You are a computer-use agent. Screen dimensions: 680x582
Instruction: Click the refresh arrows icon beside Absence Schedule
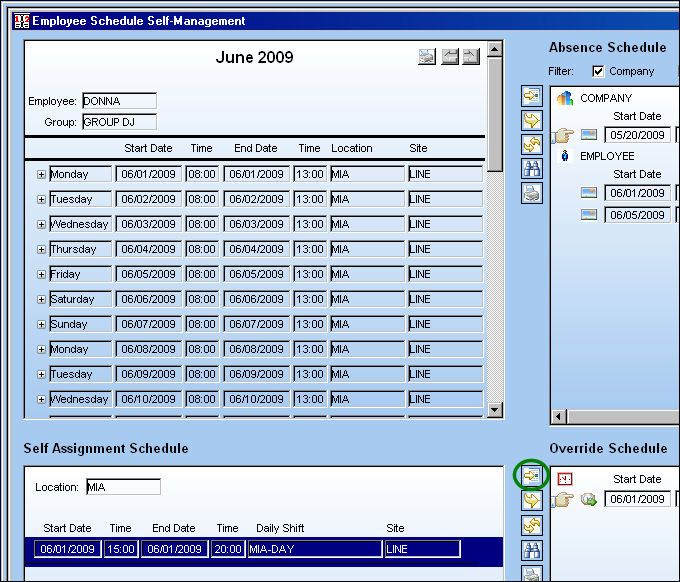tap(532, 144)
